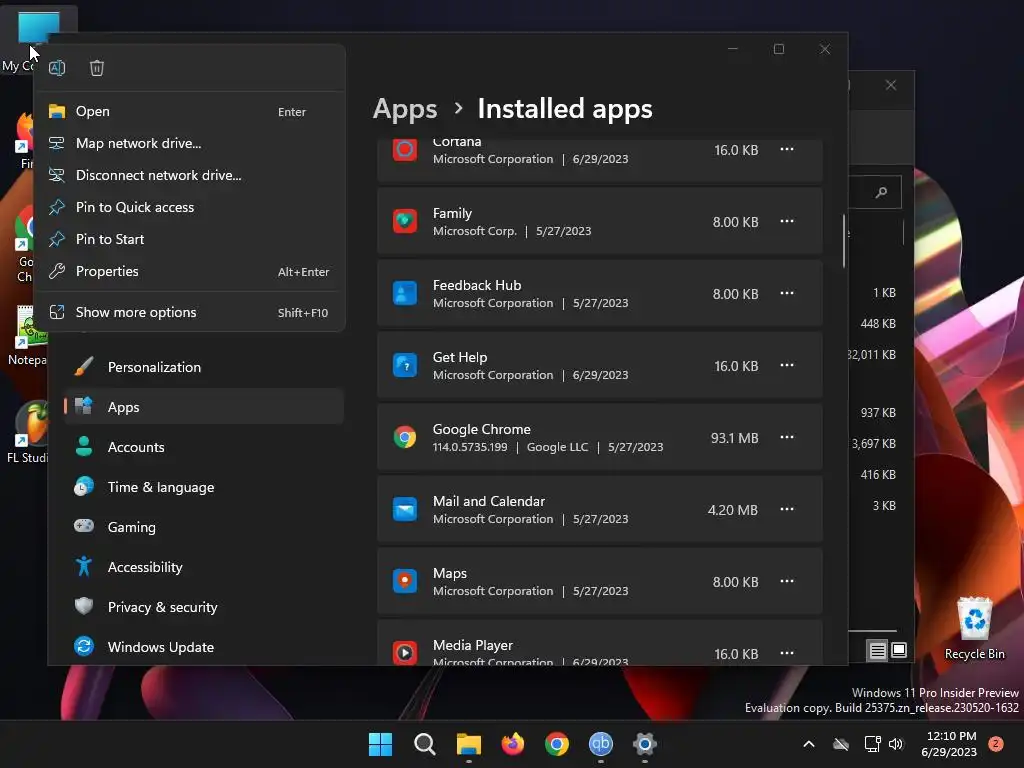Select the Recycle Bin desktop icon

pyautogui.click(x=974, y=628)
